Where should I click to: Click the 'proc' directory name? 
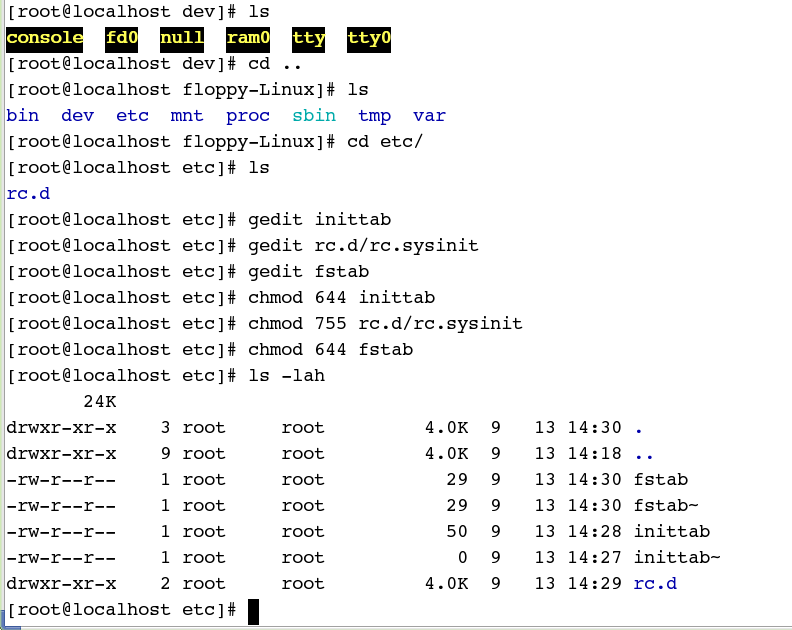(x=248, y=117)
